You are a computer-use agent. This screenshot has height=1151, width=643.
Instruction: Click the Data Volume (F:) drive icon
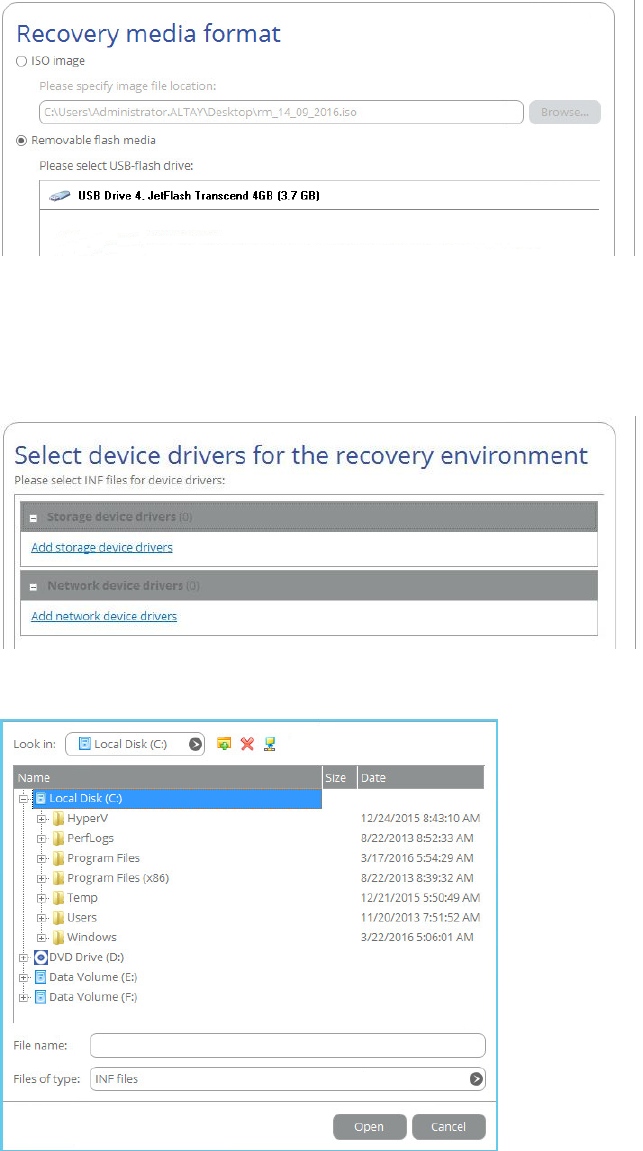point(40,997)
